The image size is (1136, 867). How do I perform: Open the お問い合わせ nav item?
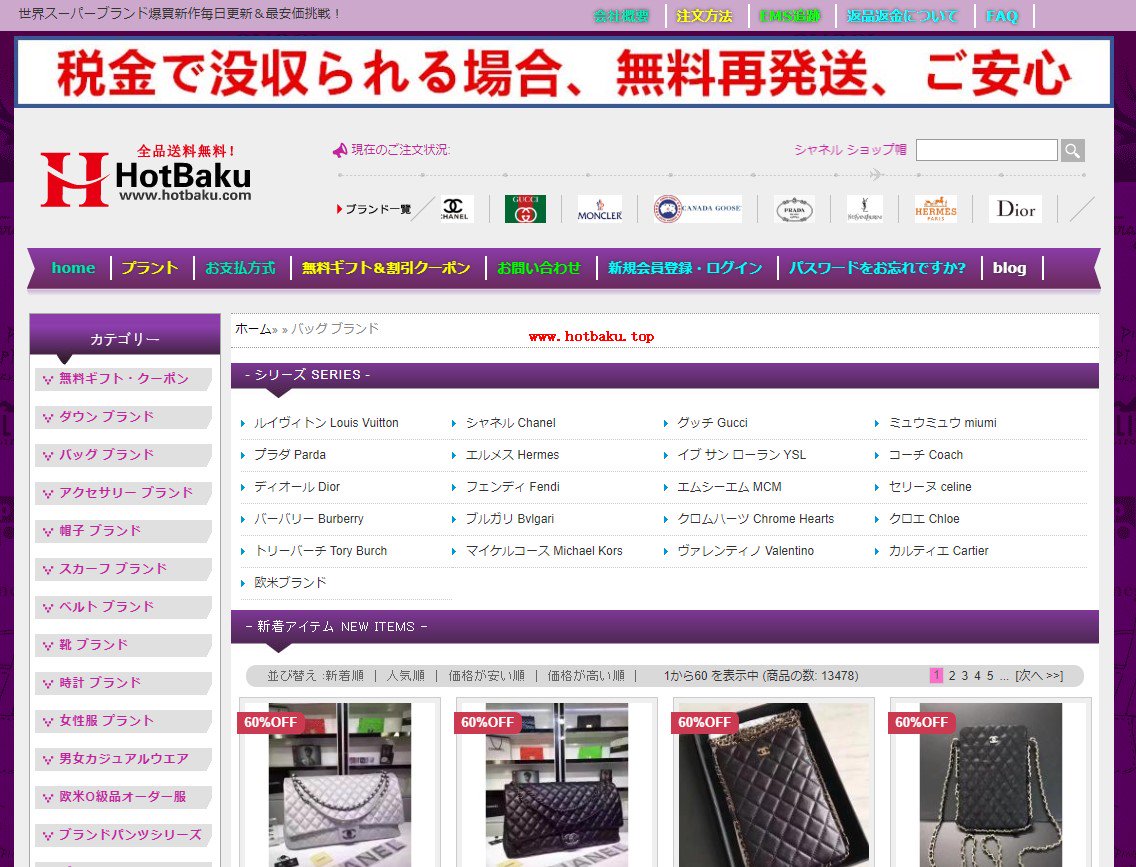(x=539, y=267)
